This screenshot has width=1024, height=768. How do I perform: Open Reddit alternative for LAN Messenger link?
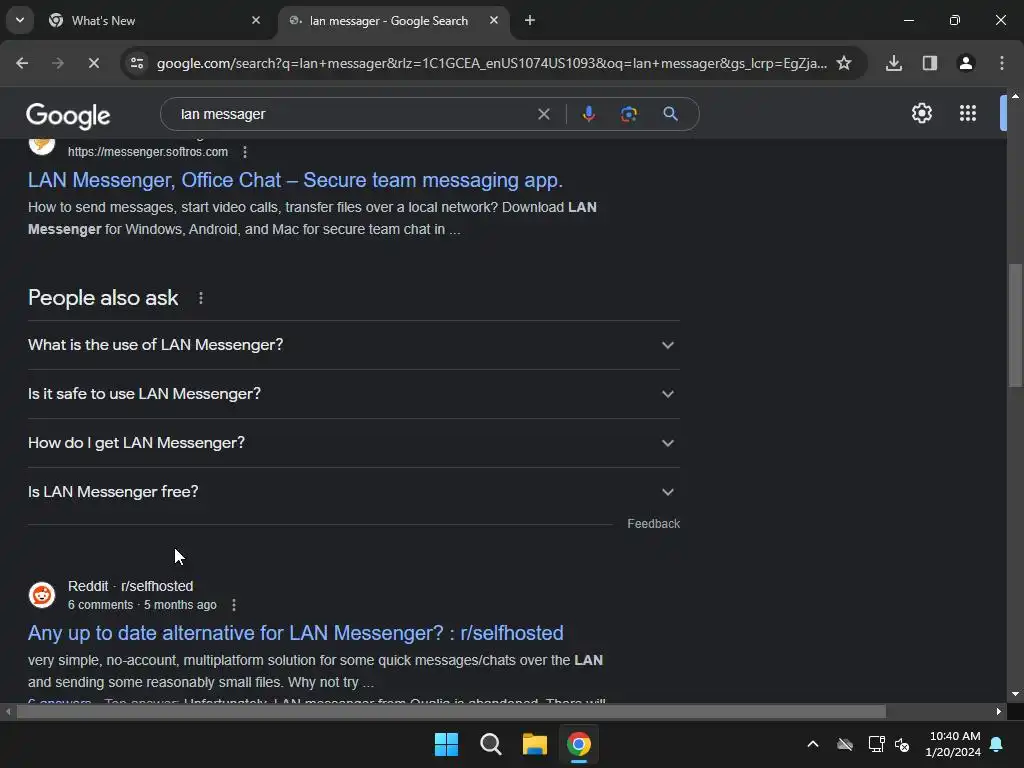tap(295, 633)
